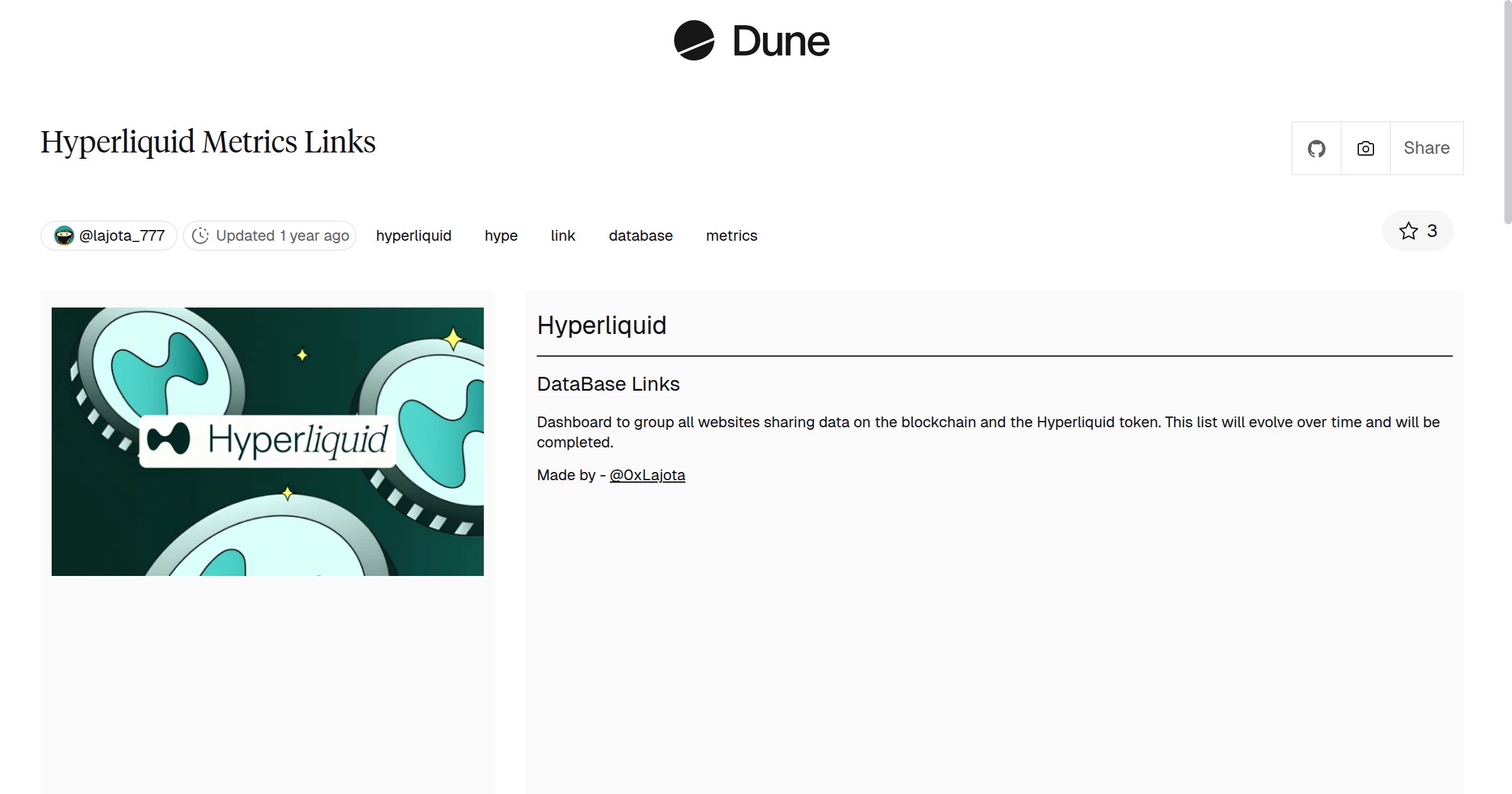Click the @lajota_777 author chip
Image resolution: width=1512 pixels, height=794 pixels.
(x=108, y=235)
